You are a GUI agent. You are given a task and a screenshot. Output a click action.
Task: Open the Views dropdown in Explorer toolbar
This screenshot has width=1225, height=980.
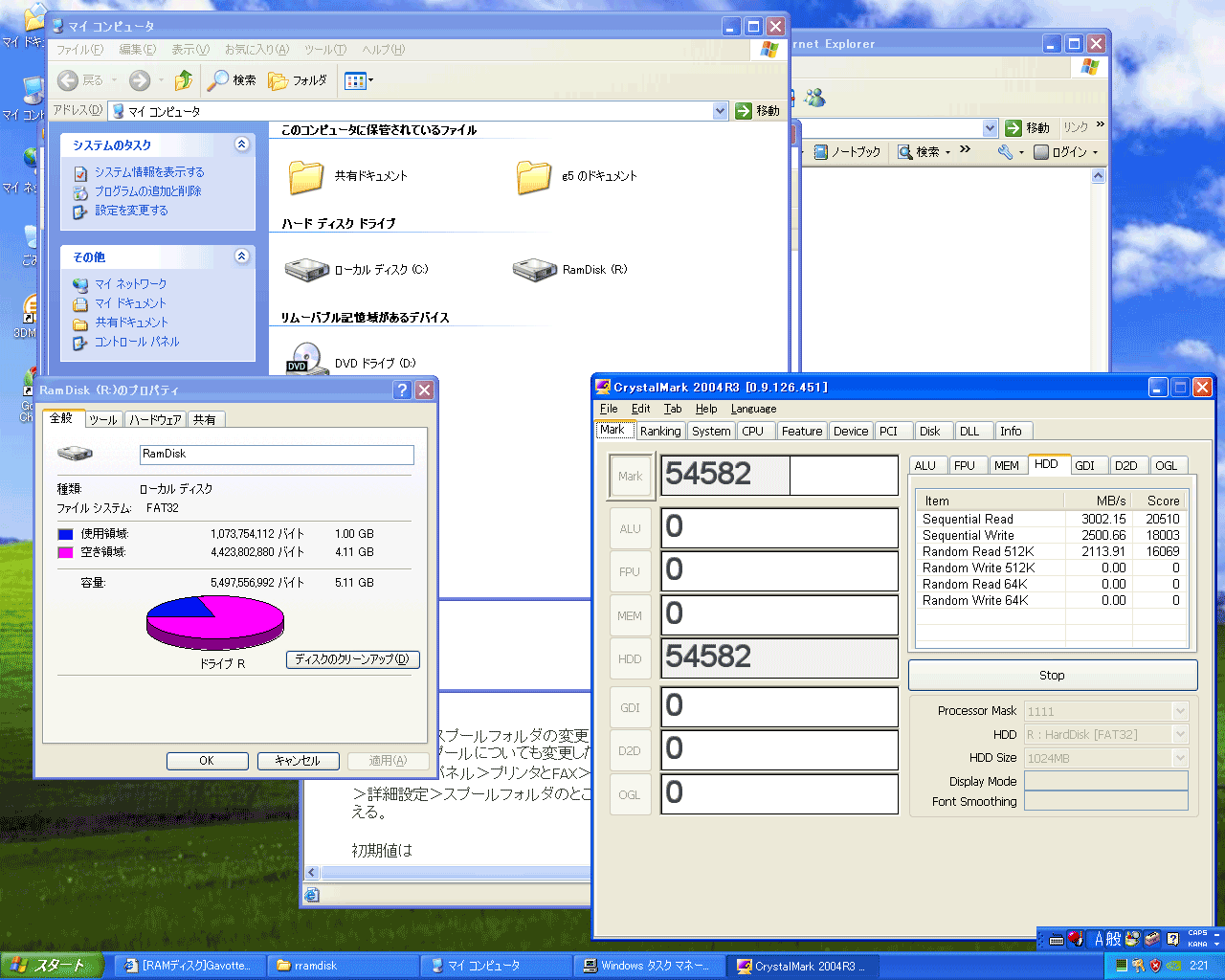(370, 80)
